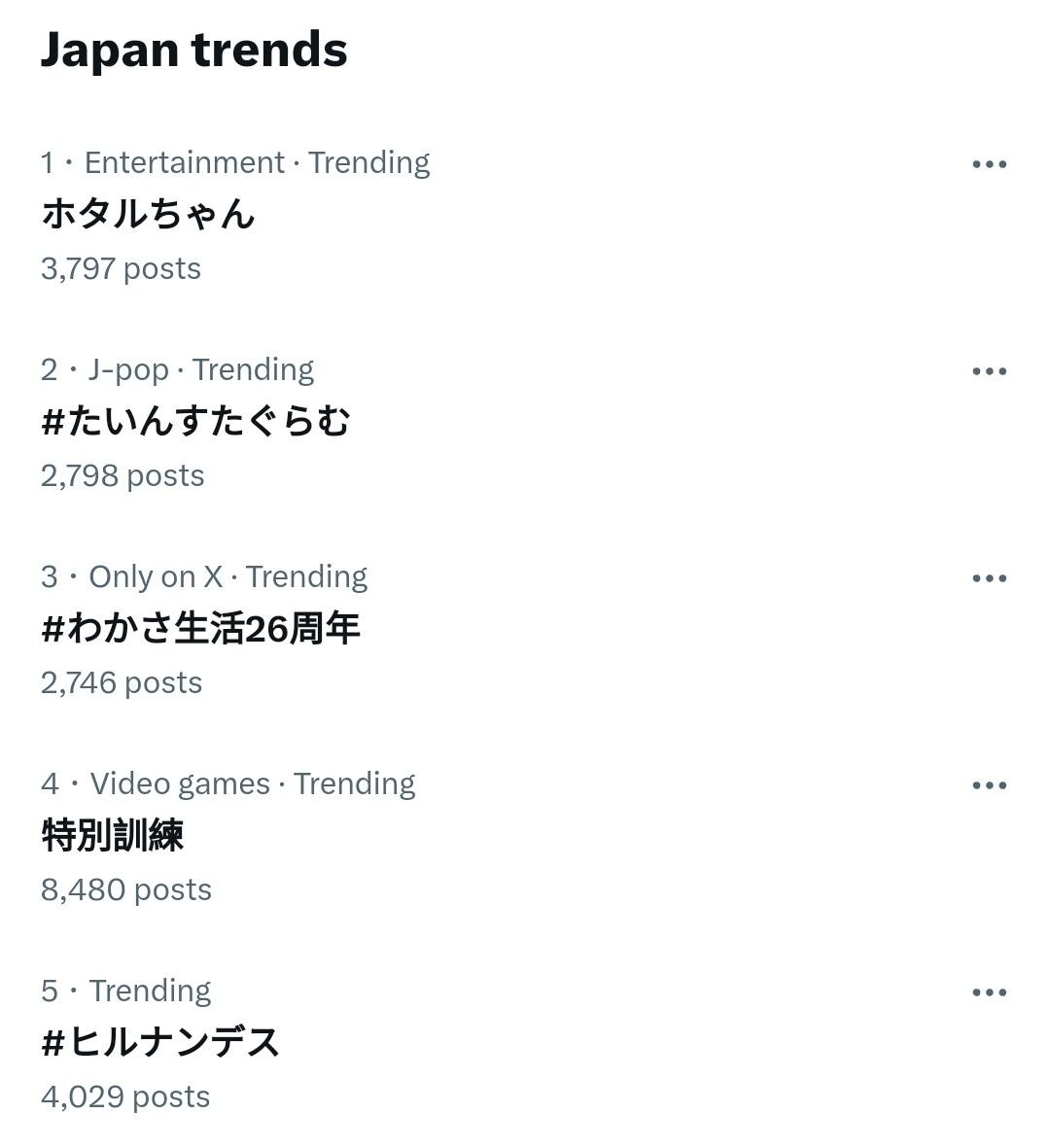This screenshot has width=1050, height=1148.
Task: Click the 4,029 posts count
Action: [125, 1096]
